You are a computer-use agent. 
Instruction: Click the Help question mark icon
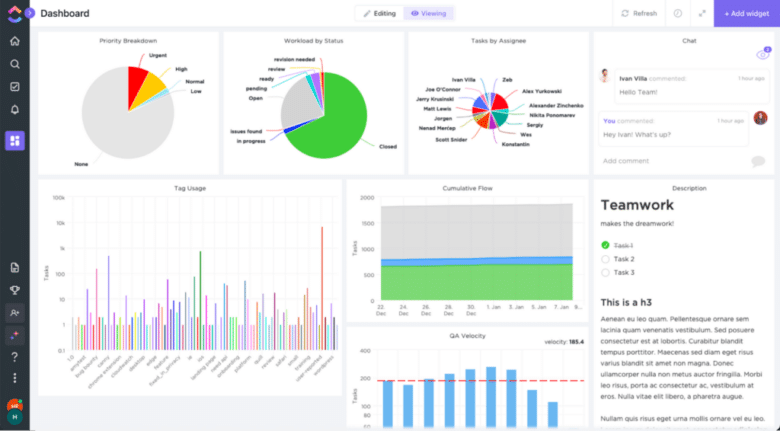click(14, 356)
